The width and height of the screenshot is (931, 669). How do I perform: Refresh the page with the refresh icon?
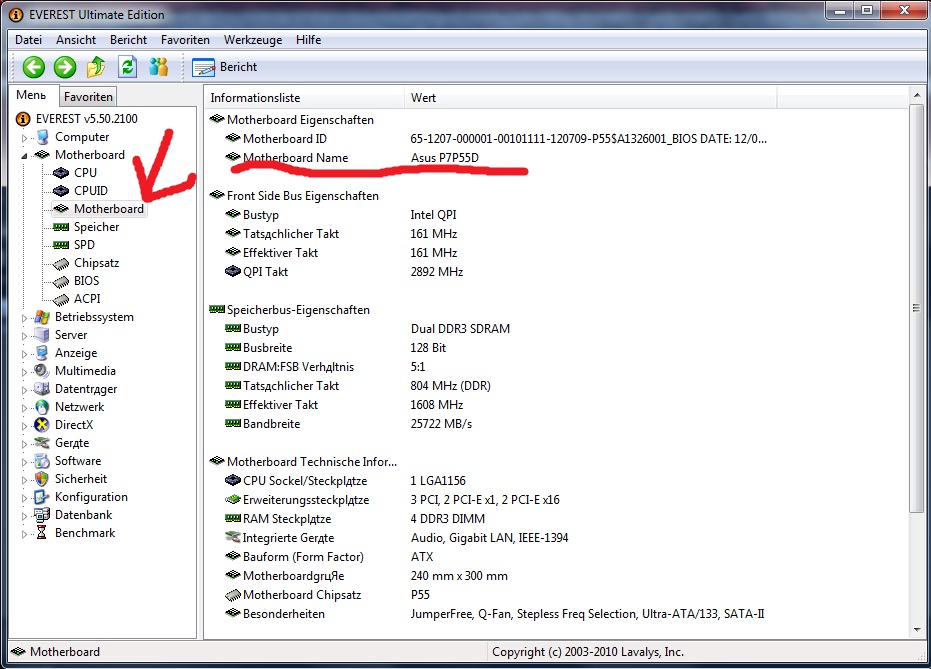127,67
